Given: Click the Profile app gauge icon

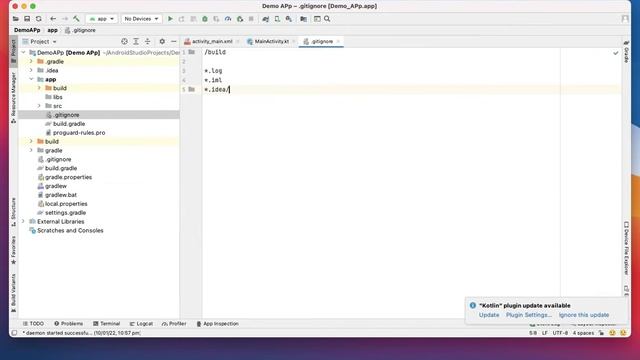Looking at the screenshot, I should pos(228,19).
